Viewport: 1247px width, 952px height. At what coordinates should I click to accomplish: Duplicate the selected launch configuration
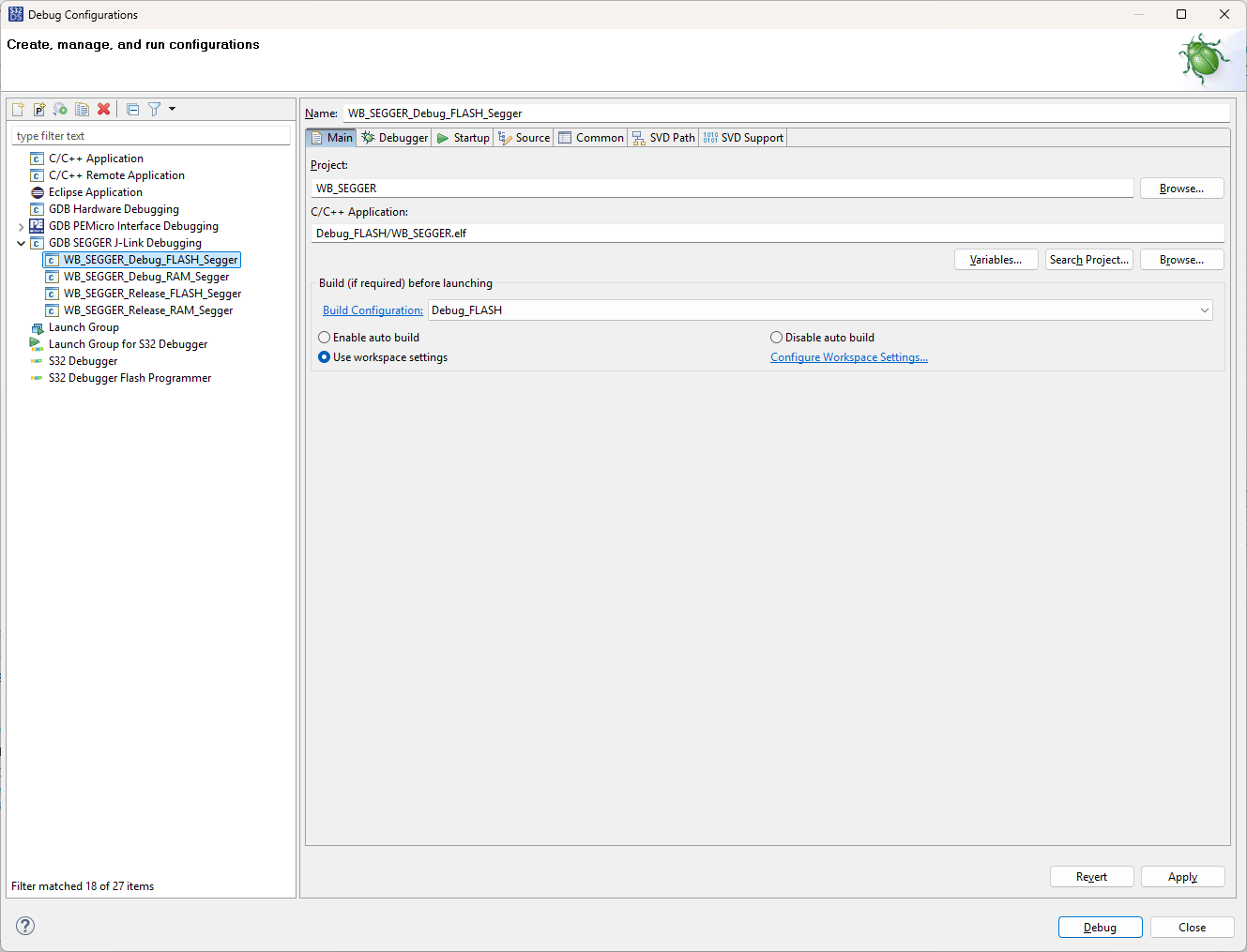pyautogui.click(x=82, y=109)
